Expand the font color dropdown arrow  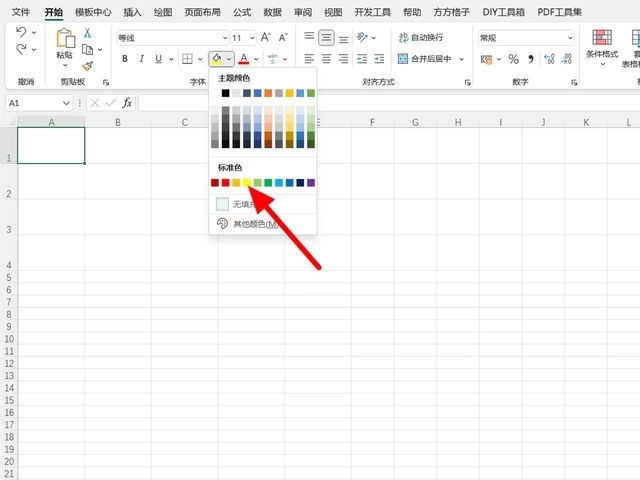(256, 59)
